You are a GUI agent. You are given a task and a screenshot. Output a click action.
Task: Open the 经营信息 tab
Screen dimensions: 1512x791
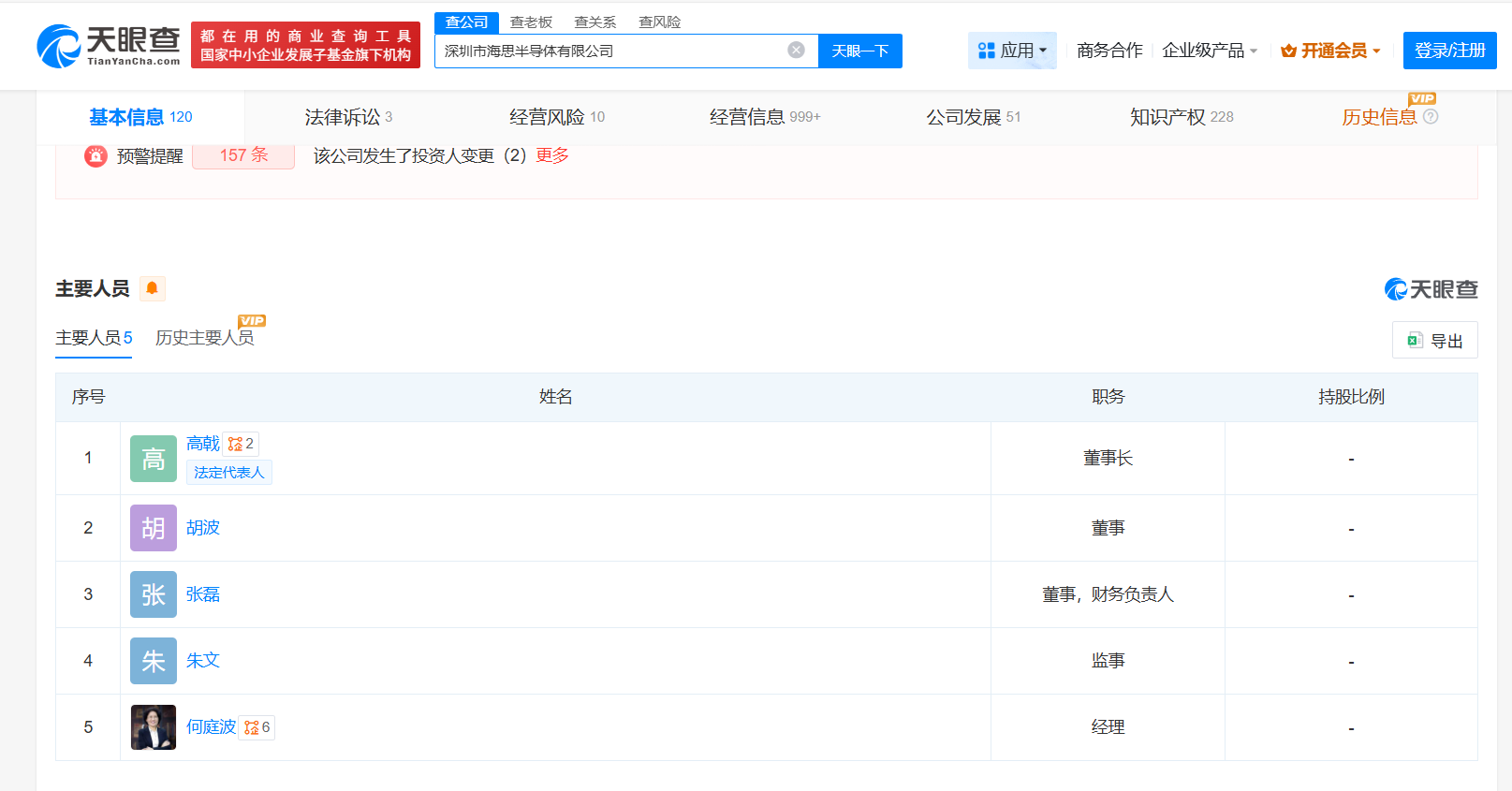pyautogui.click(x=765, y=117)
